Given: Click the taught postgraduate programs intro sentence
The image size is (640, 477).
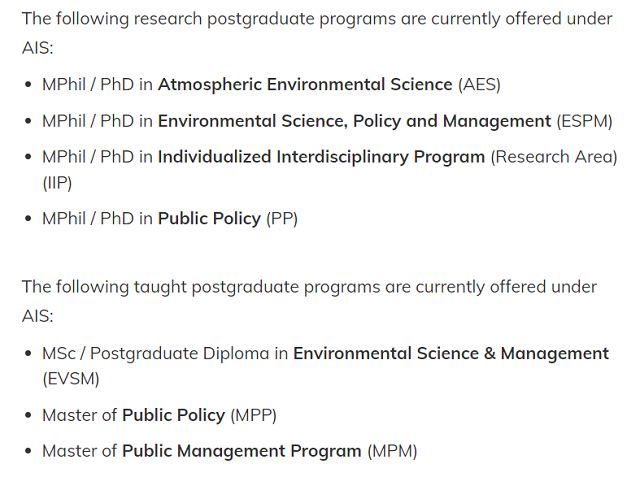Looking at the screenshot, I should (309, 301).
